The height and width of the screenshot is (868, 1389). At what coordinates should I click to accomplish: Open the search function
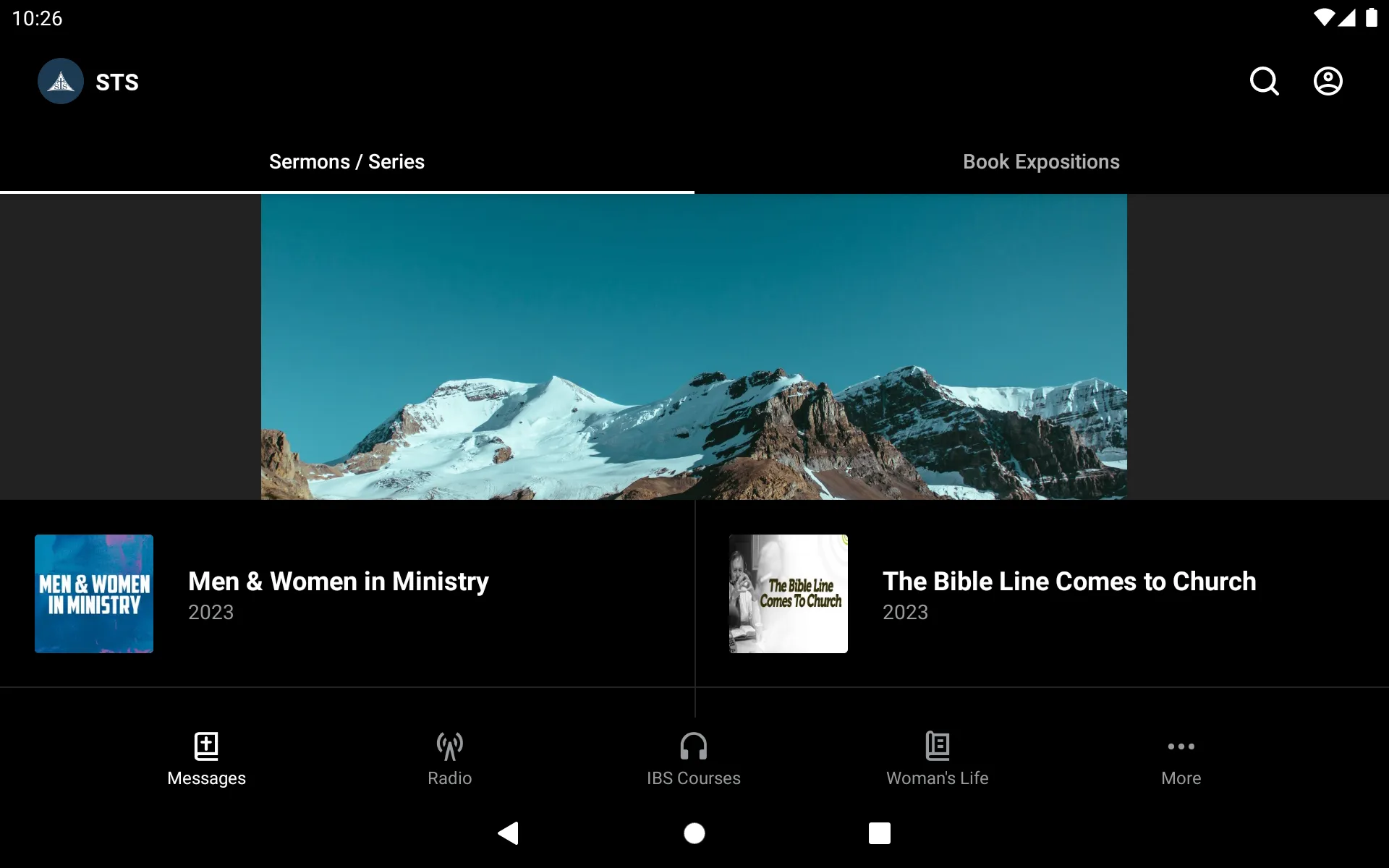1265,81
